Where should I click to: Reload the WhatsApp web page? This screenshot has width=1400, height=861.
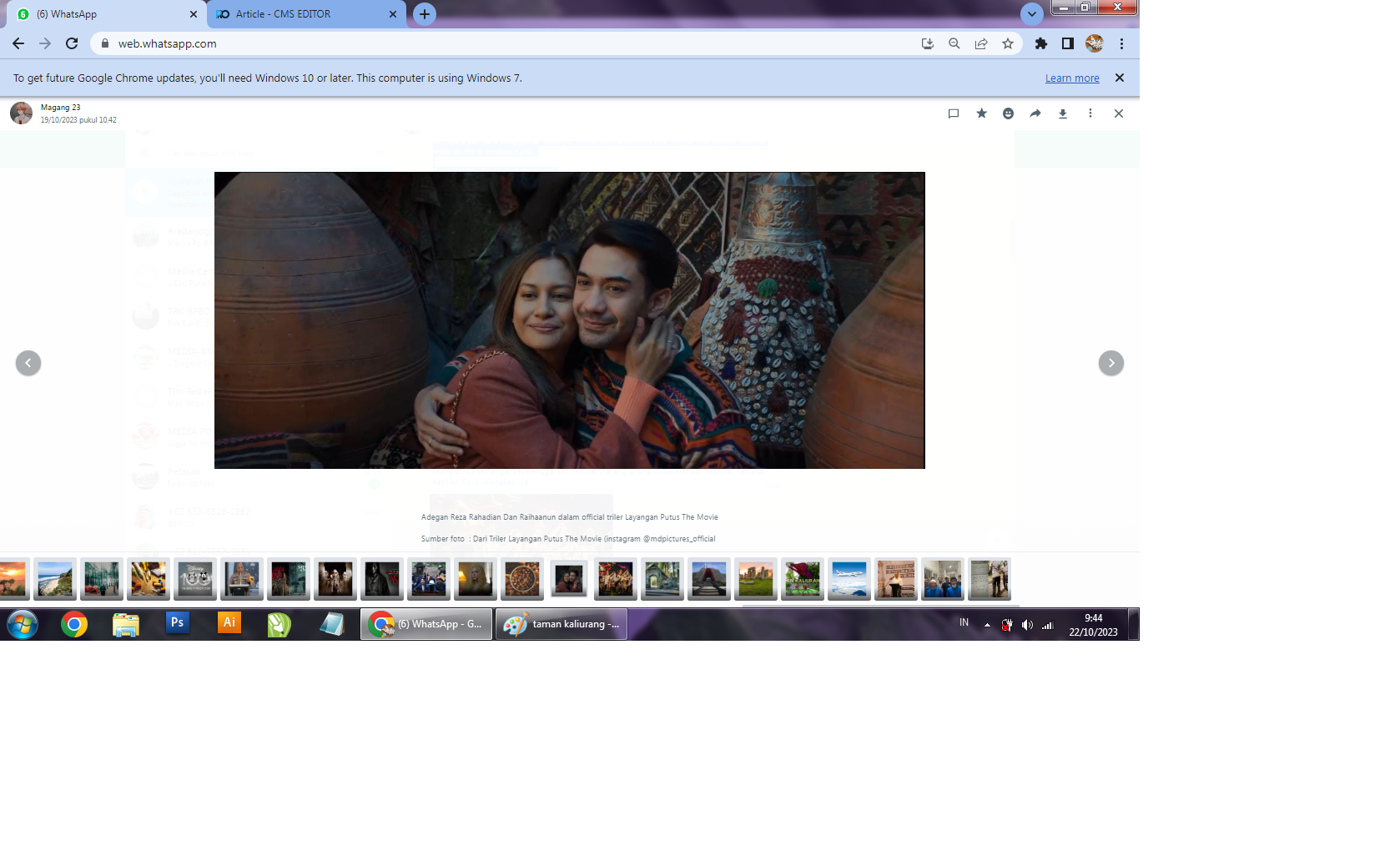72,43
